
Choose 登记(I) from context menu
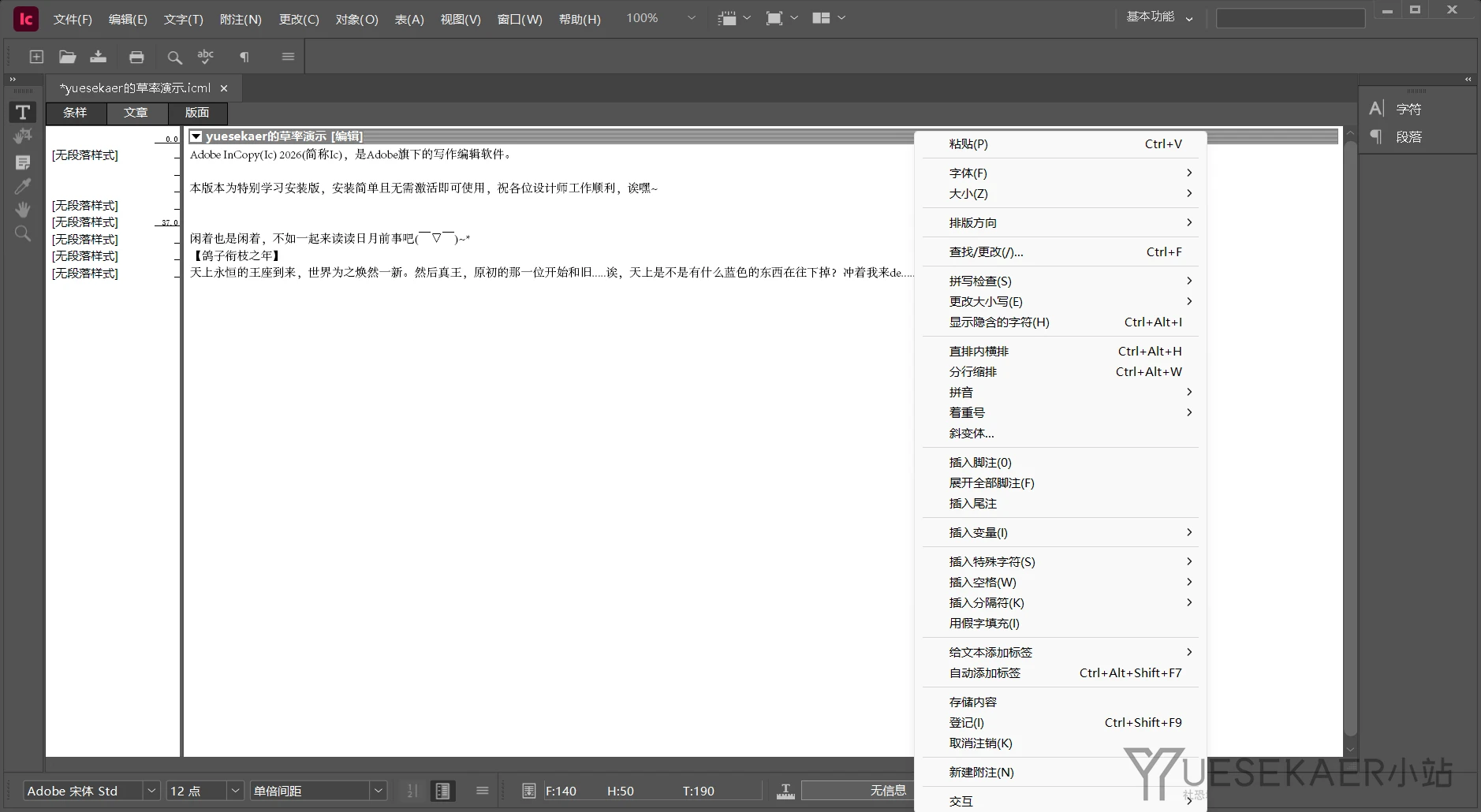(x=1061, y=723)
